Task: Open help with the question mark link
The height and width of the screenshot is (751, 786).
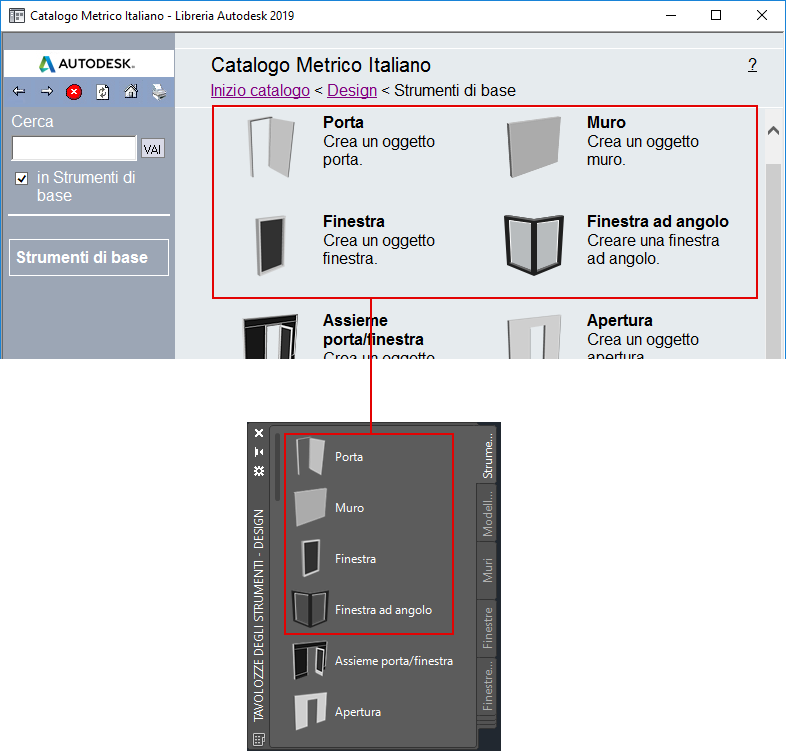Action: click(752, 65)
